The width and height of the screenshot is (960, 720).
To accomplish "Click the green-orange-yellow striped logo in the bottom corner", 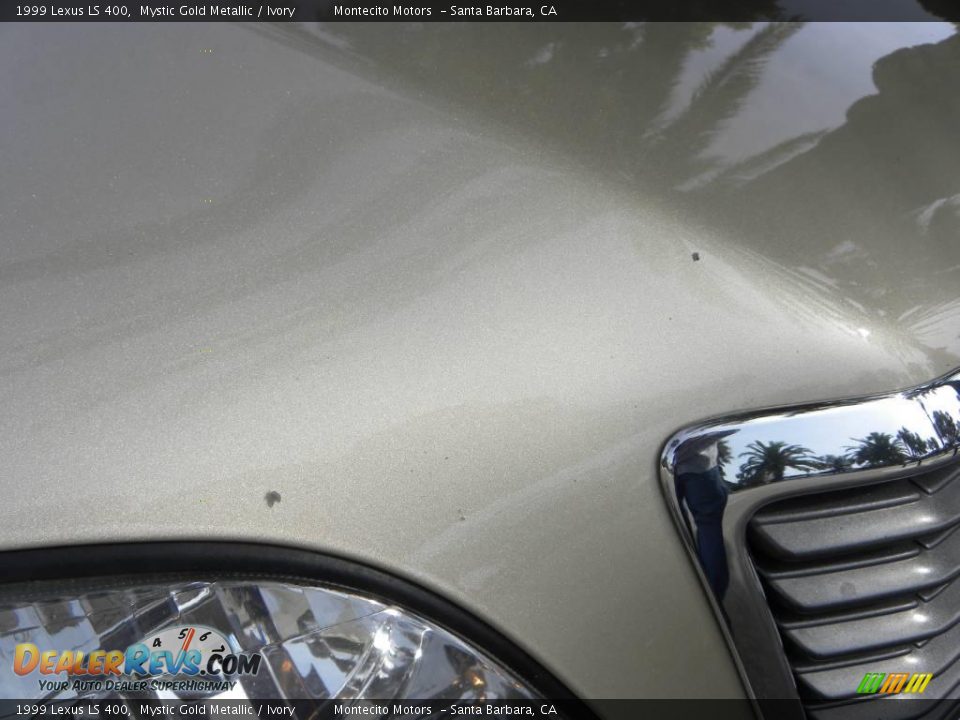I will tap(894, 683).
